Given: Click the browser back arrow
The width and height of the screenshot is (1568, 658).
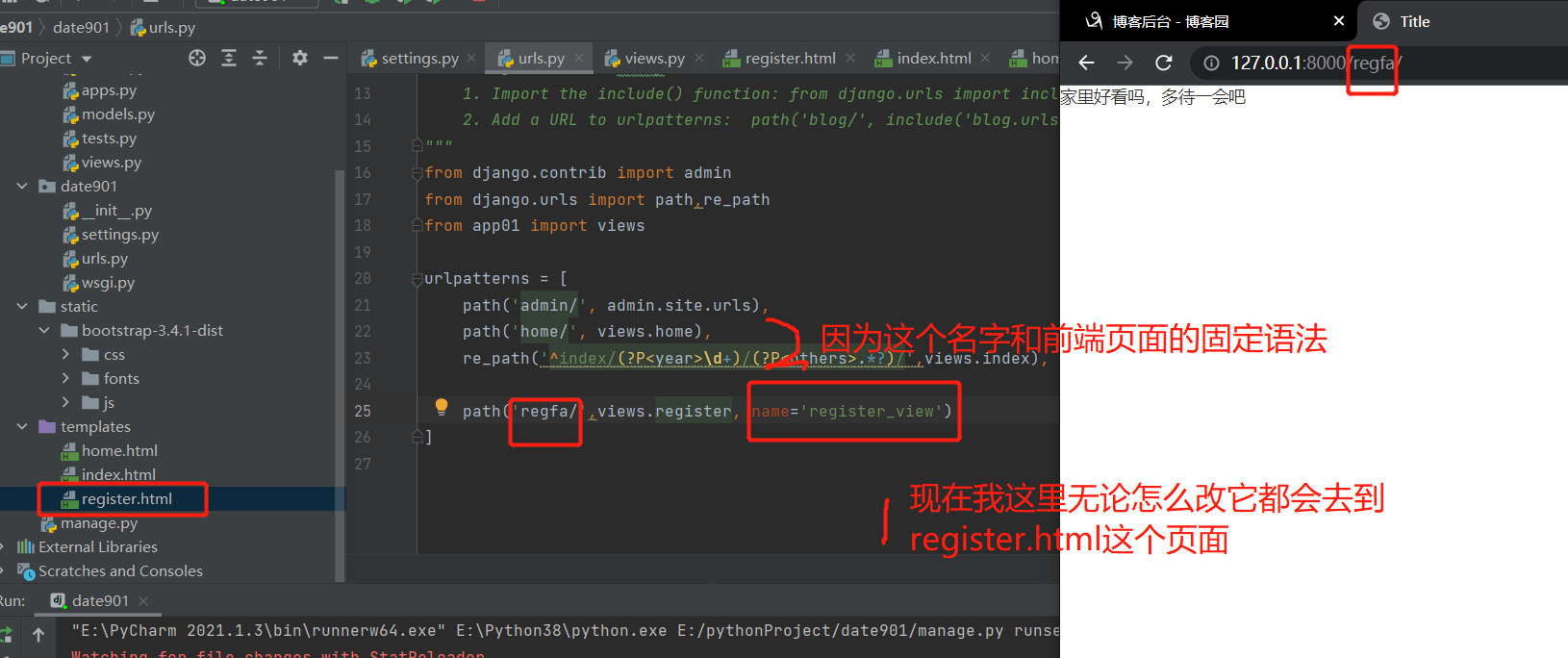Looking at the screenshot, I should point(1087,63).
